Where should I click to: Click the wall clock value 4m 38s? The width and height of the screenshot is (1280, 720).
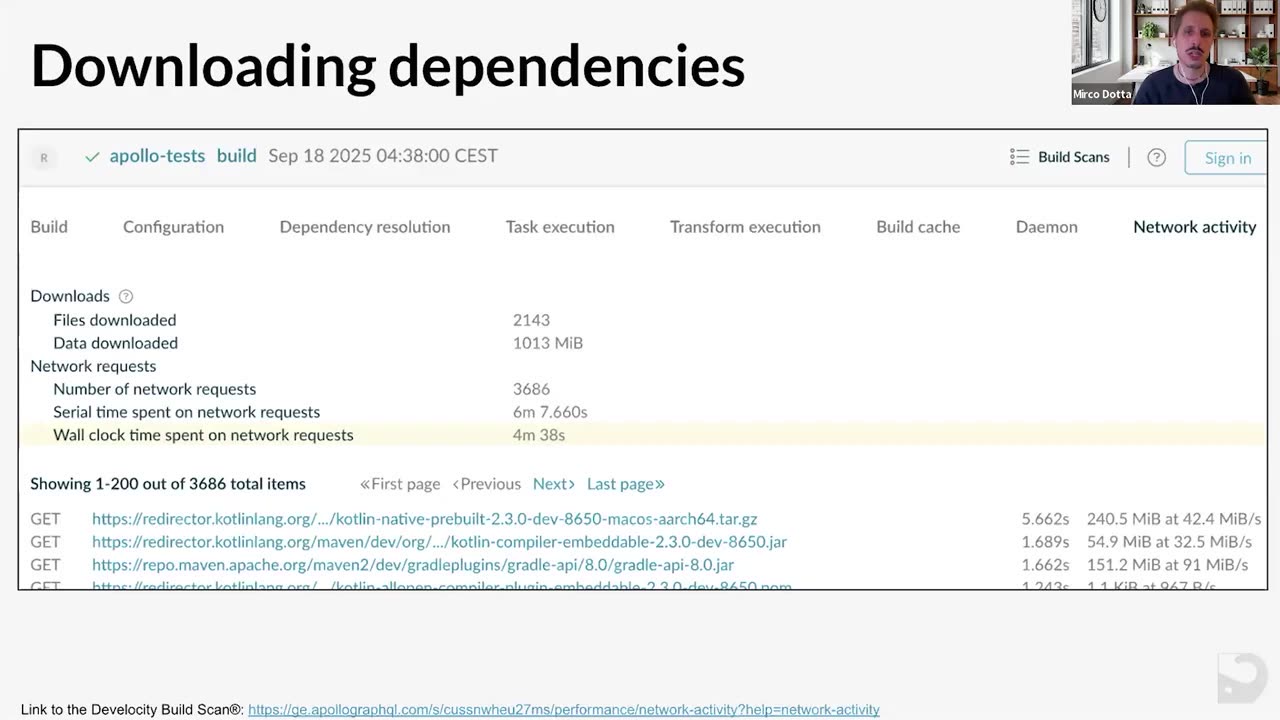(539, 435)
